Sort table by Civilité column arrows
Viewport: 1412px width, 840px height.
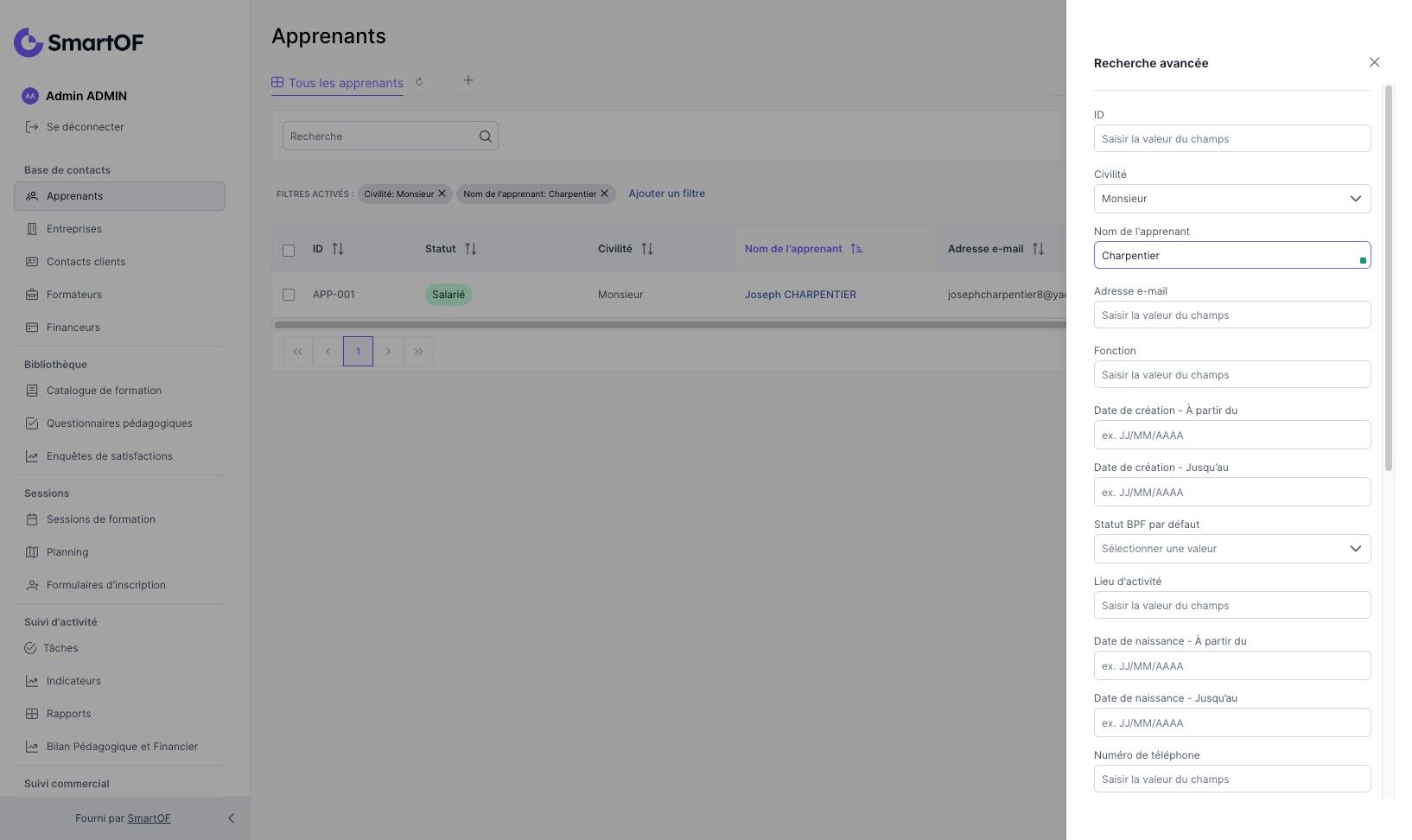coord(647,249)
